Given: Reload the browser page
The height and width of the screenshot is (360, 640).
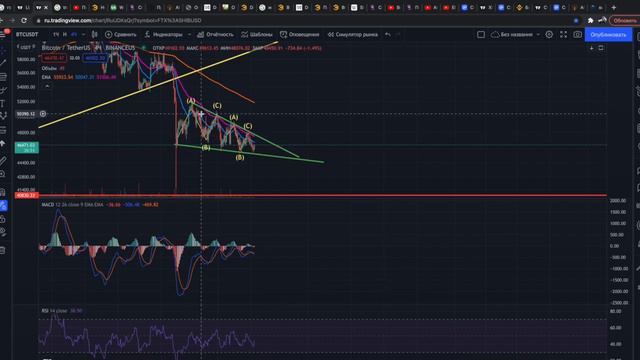Looking at the screenshot, I should pyautogui.click(x=24, y=20).
